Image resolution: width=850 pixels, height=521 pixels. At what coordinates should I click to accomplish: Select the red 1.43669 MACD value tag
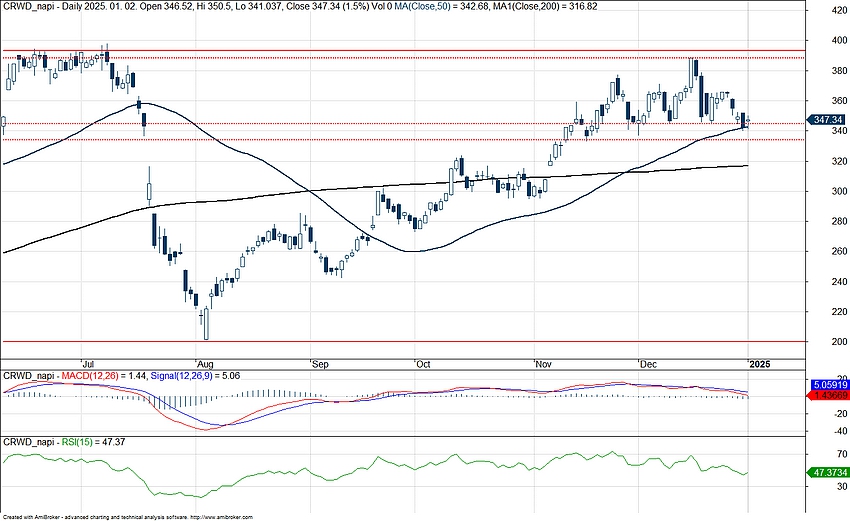(828, 395)
